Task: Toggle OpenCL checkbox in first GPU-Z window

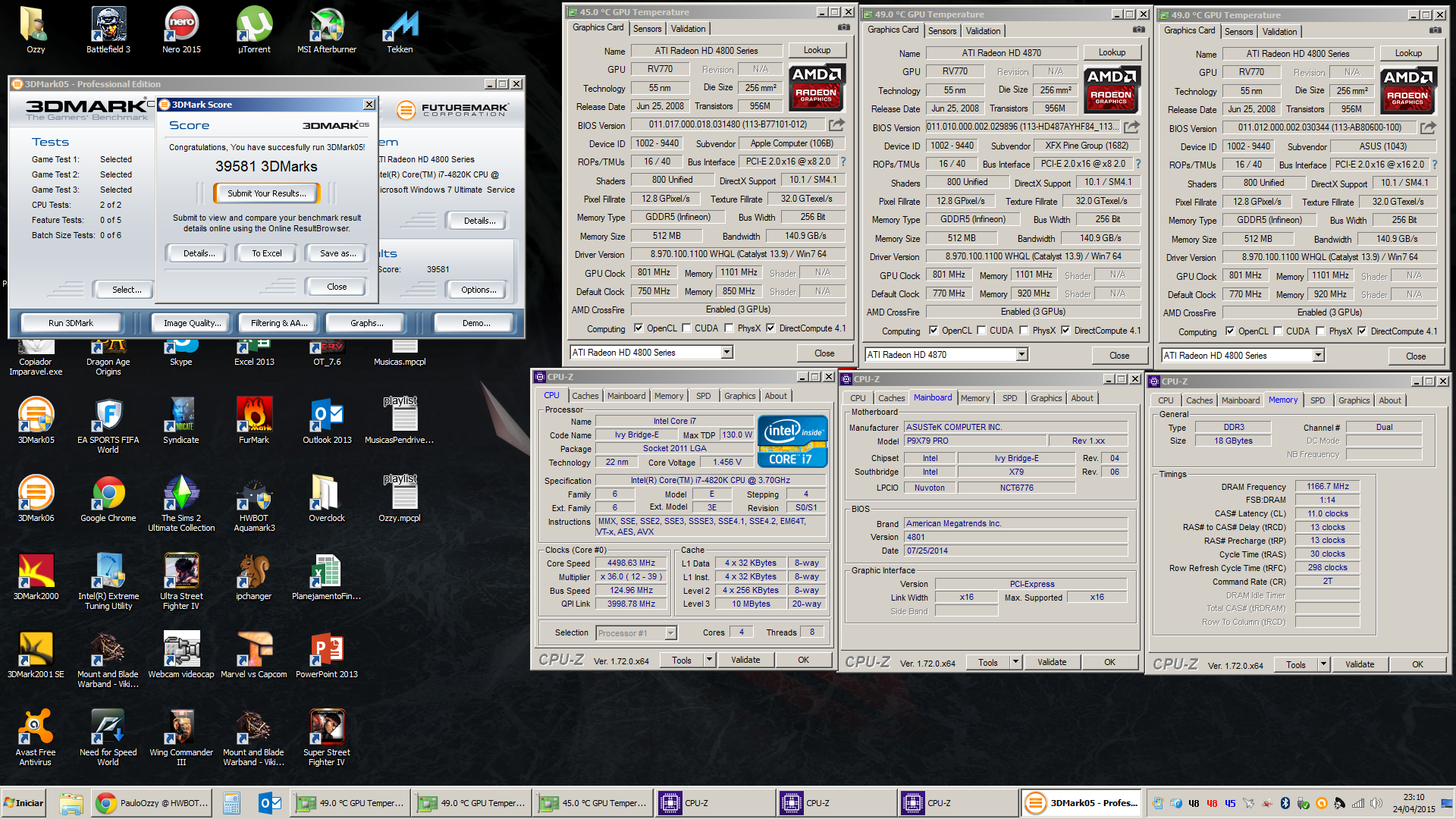Action: [x=639, y=328]
